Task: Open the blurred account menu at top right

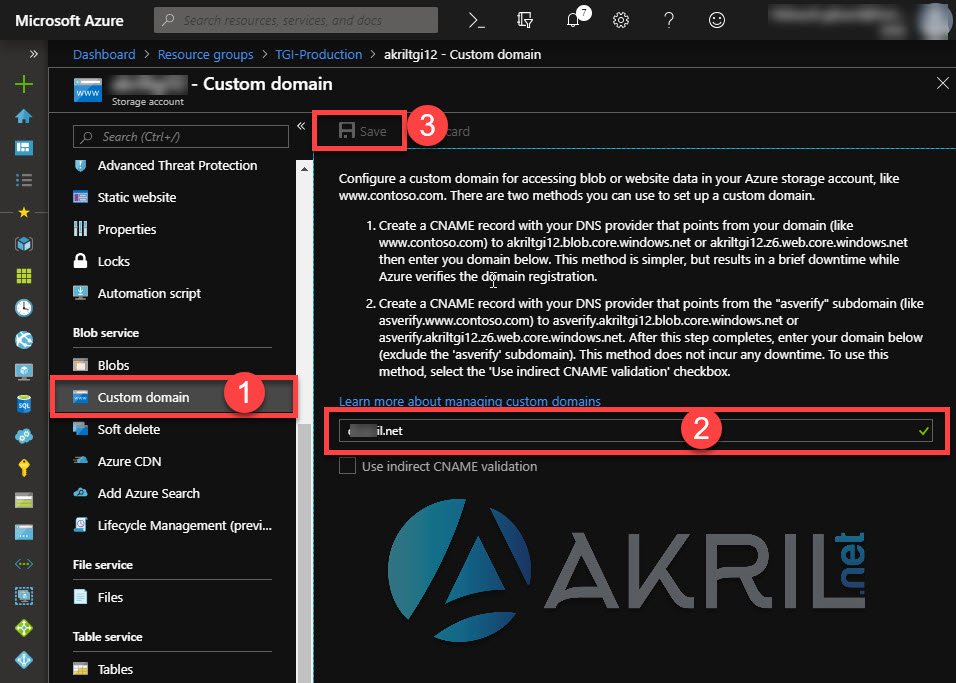Action: pos(860,21)
